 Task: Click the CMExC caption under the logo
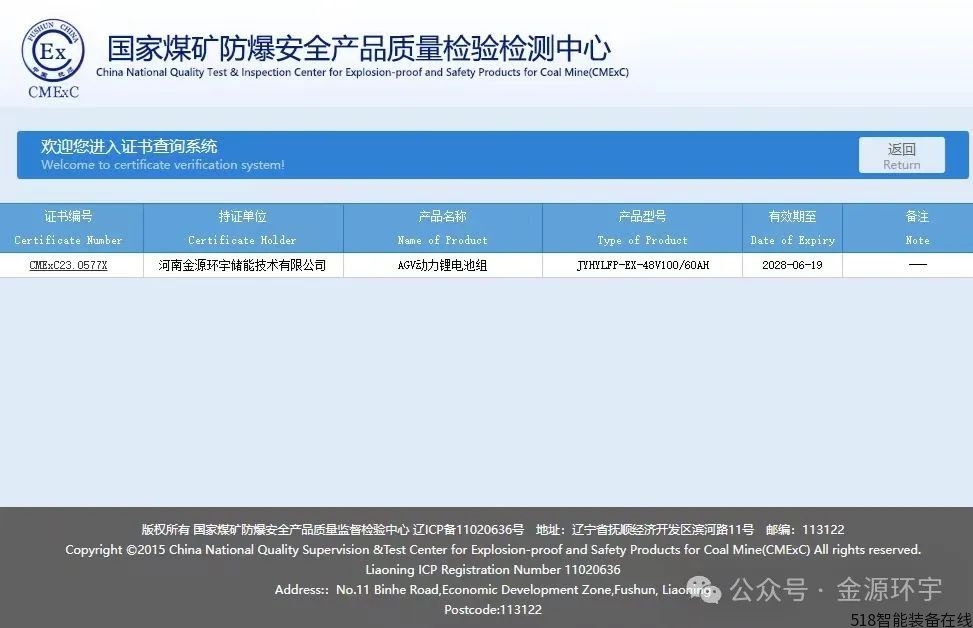pos(53,92)
